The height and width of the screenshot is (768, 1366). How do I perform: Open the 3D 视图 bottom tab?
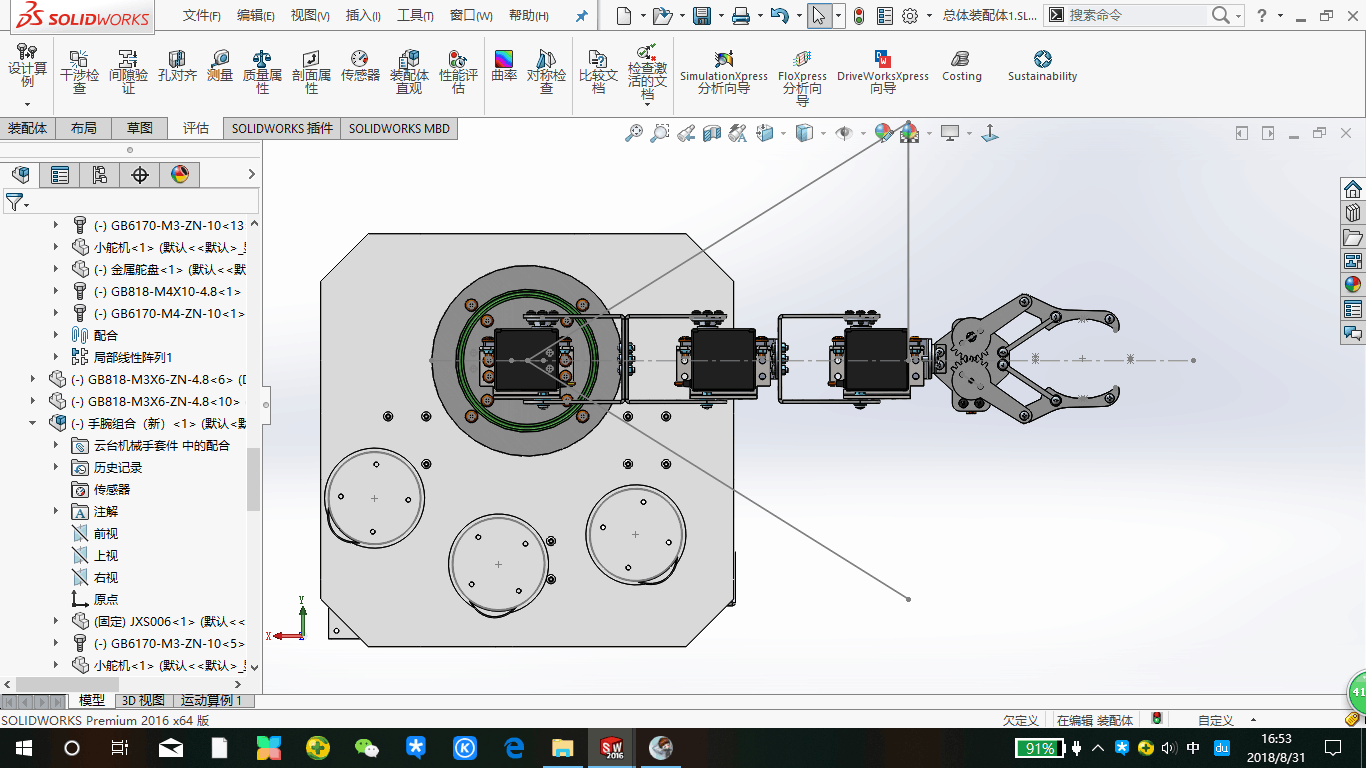coord(144,701)
